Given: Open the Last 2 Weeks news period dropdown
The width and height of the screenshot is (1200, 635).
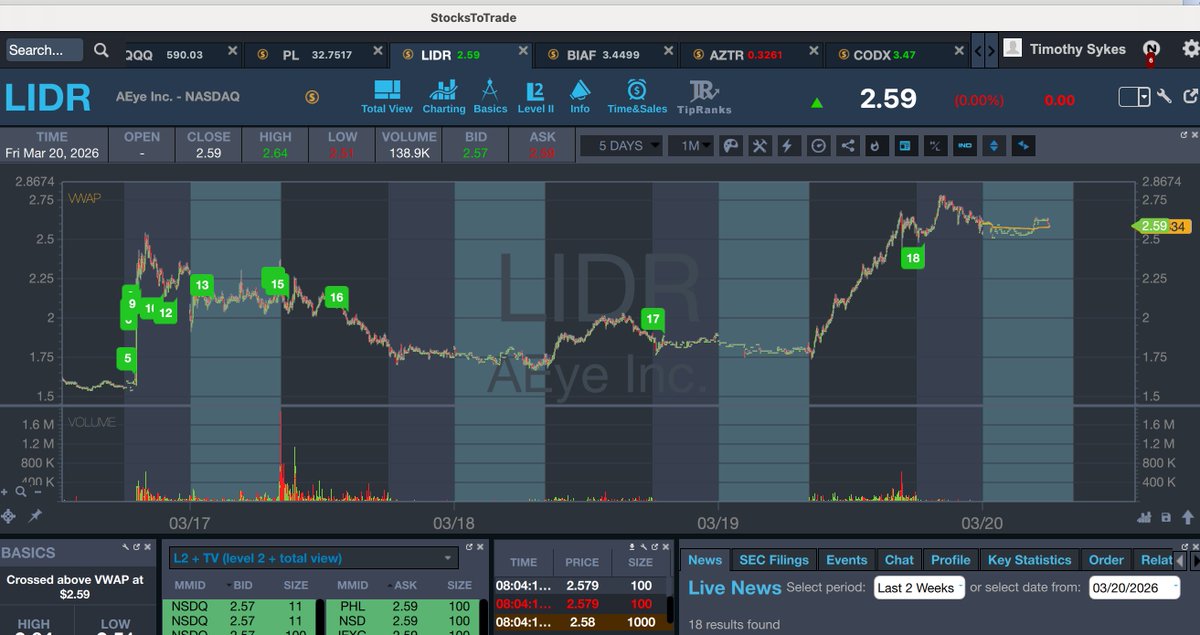Looking at the screenshot, I should pyautogui.click(x=917, y=587).
